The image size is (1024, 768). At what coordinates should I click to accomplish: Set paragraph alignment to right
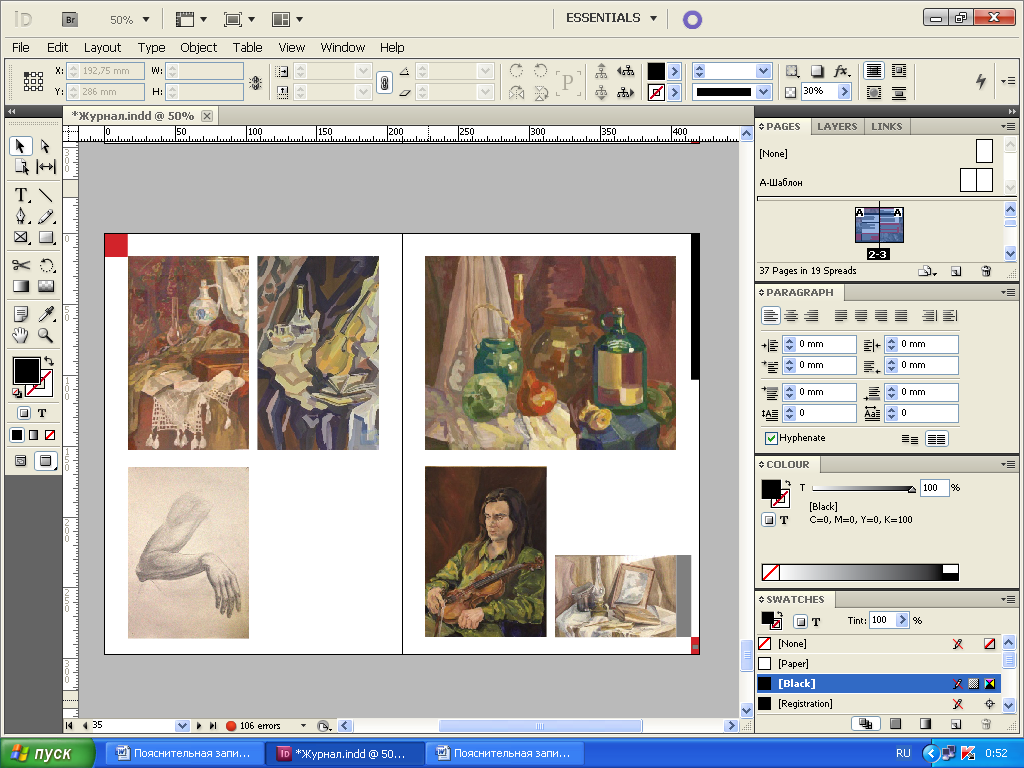coord(811,316)
